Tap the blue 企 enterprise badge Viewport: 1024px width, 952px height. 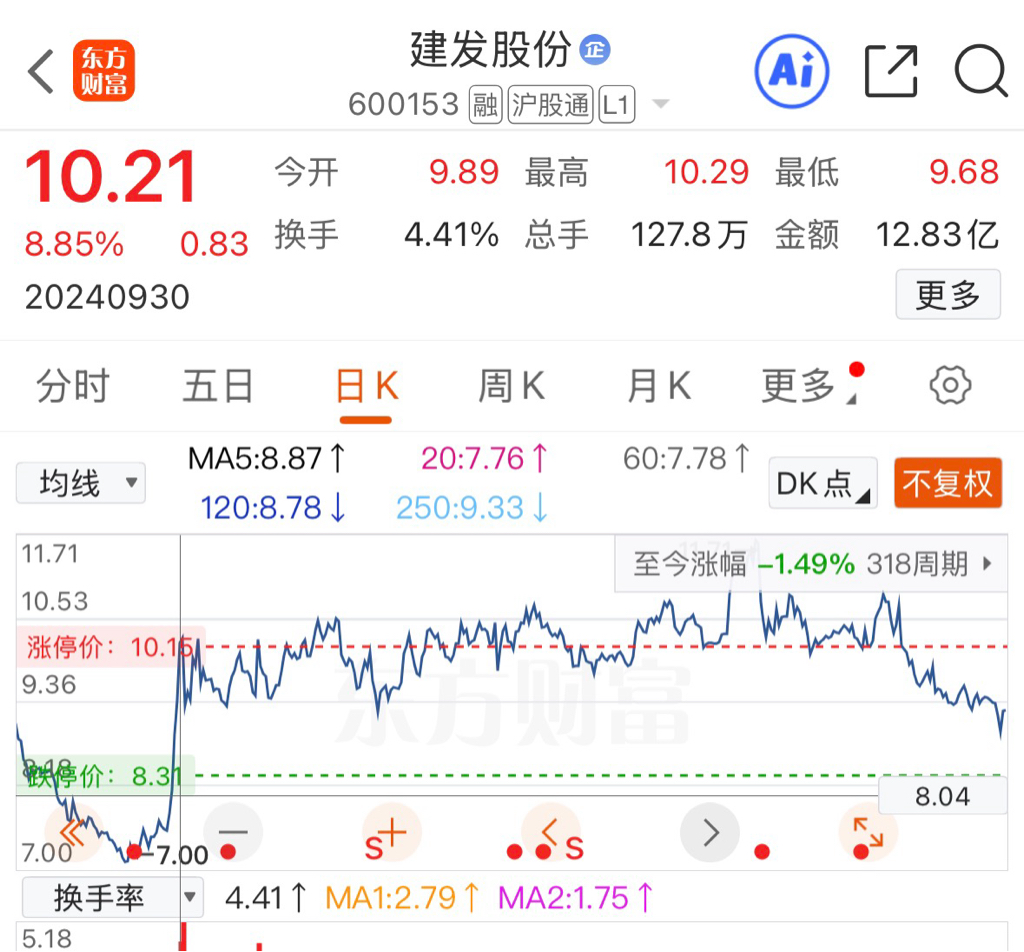click(595, 50)
